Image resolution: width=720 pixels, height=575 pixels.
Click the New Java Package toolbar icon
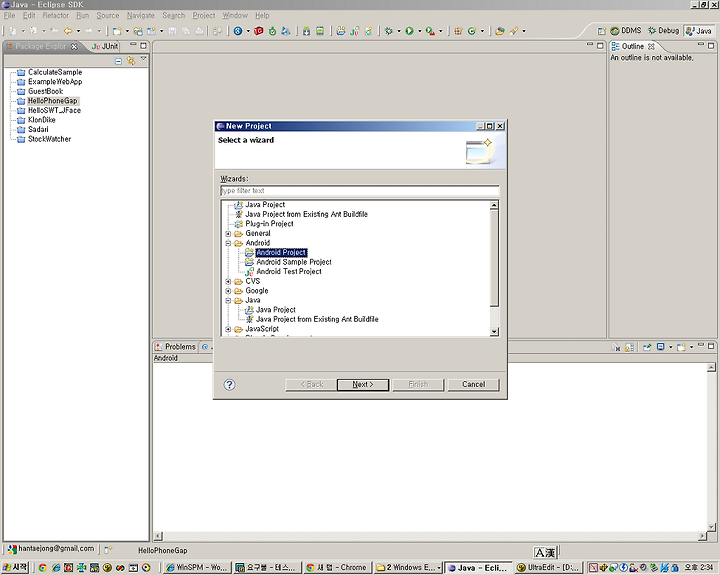click(458, 31)
